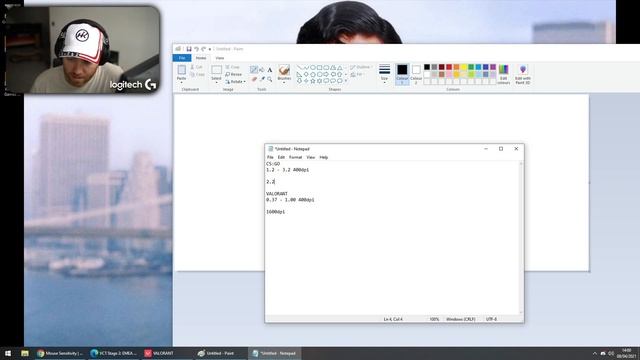Click the Undo arrow in Paint title bar
Viewport: 640px width, 360px height.
(196, 49)
